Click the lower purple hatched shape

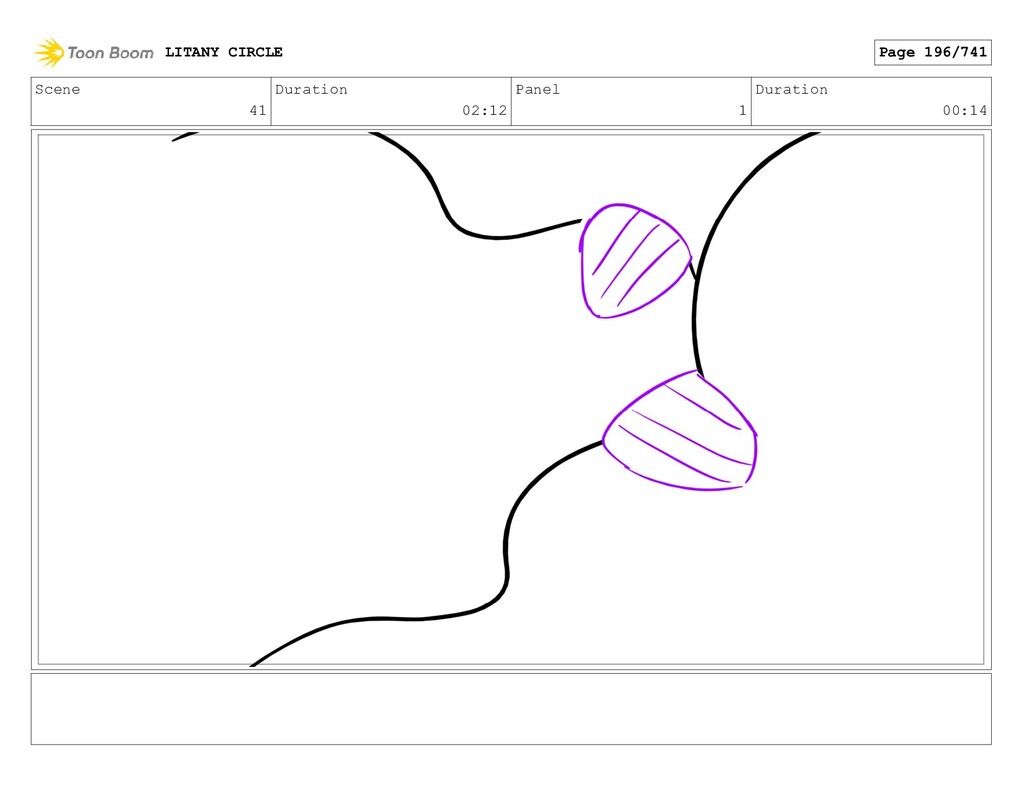(680, 430)
